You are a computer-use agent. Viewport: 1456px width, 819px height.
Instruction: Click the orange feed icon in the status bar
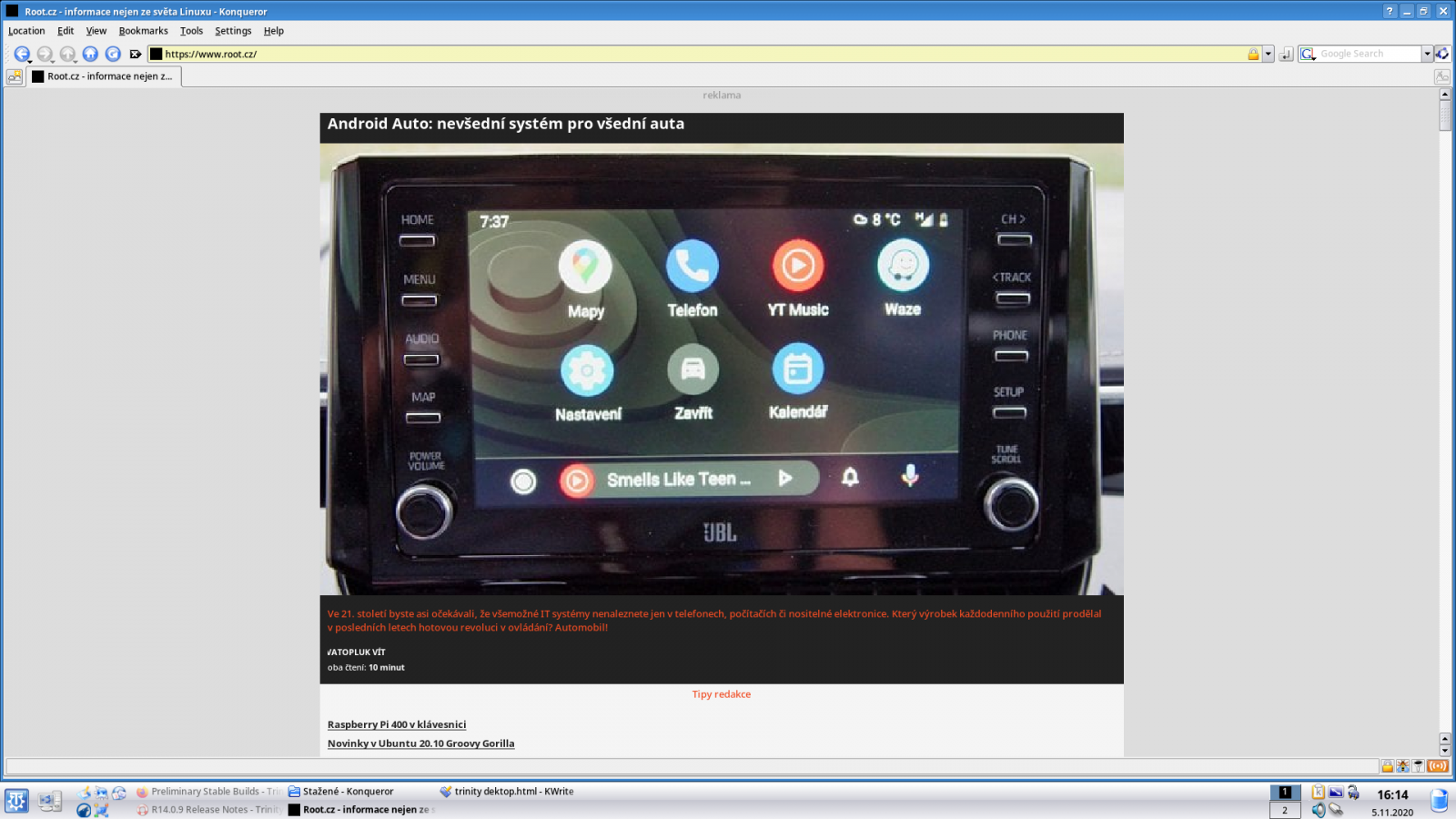[1438, 766]
